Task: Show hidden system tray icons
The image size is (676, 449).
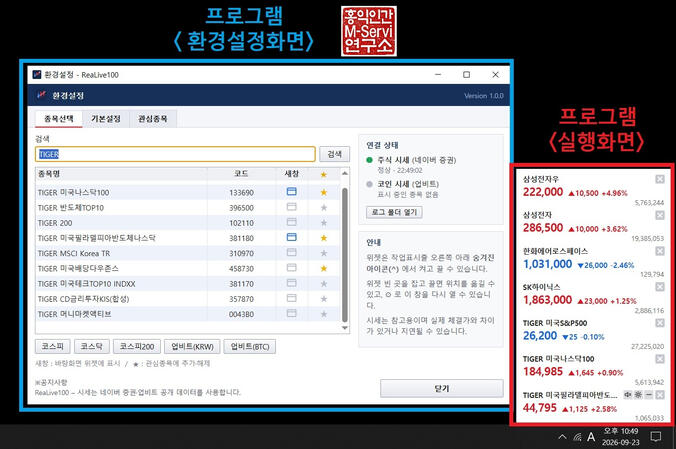Action: pyautogui.click(x=562, y=437)
